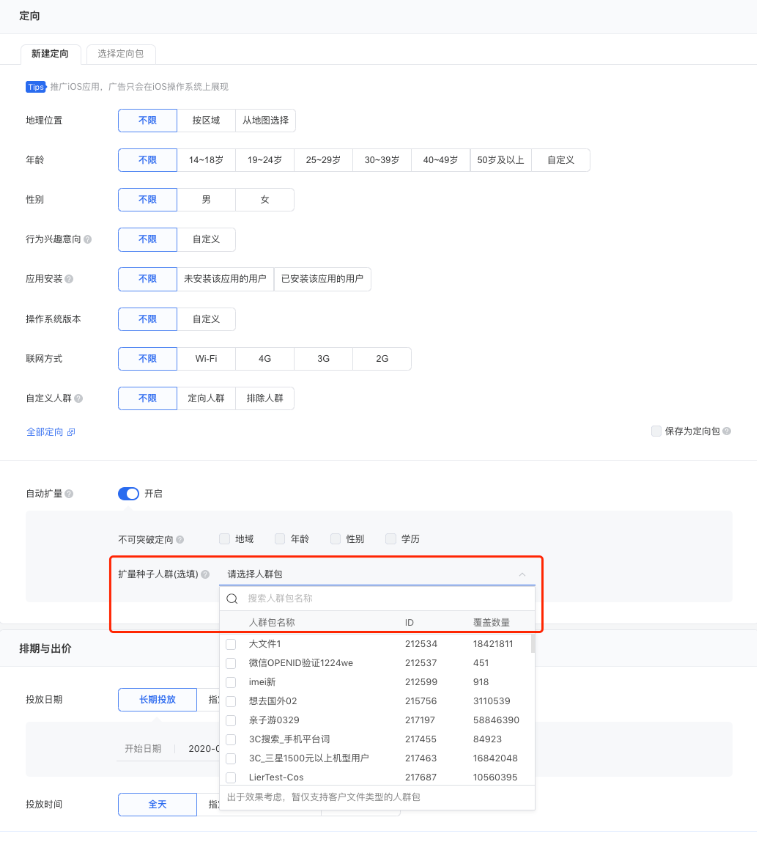Check the 保存为定向包 checkbox
The image size is (757, 862).
[x=656, y=431]
